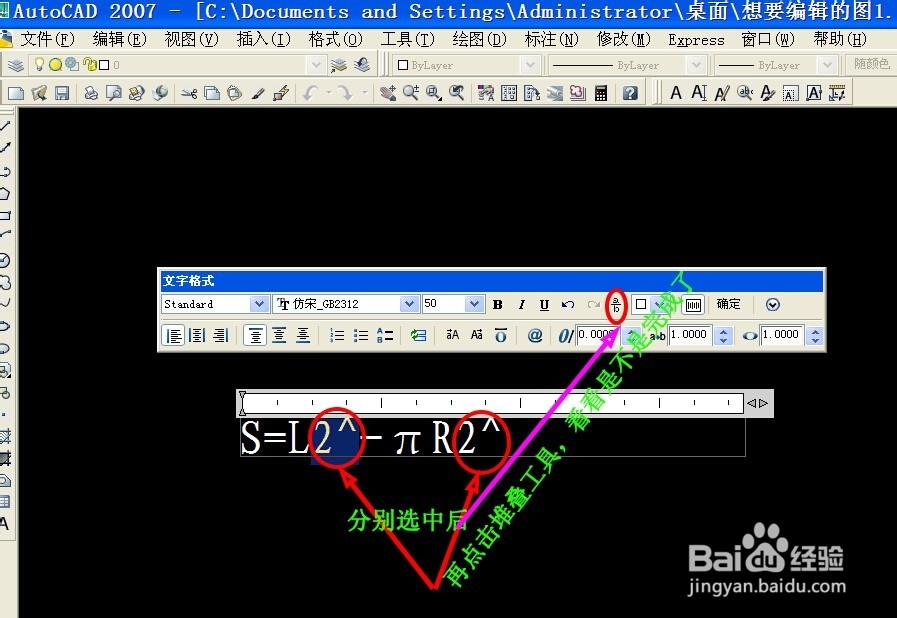Click the width factor 1.0000 field
897x618 pixels.
tap(781, 335)
